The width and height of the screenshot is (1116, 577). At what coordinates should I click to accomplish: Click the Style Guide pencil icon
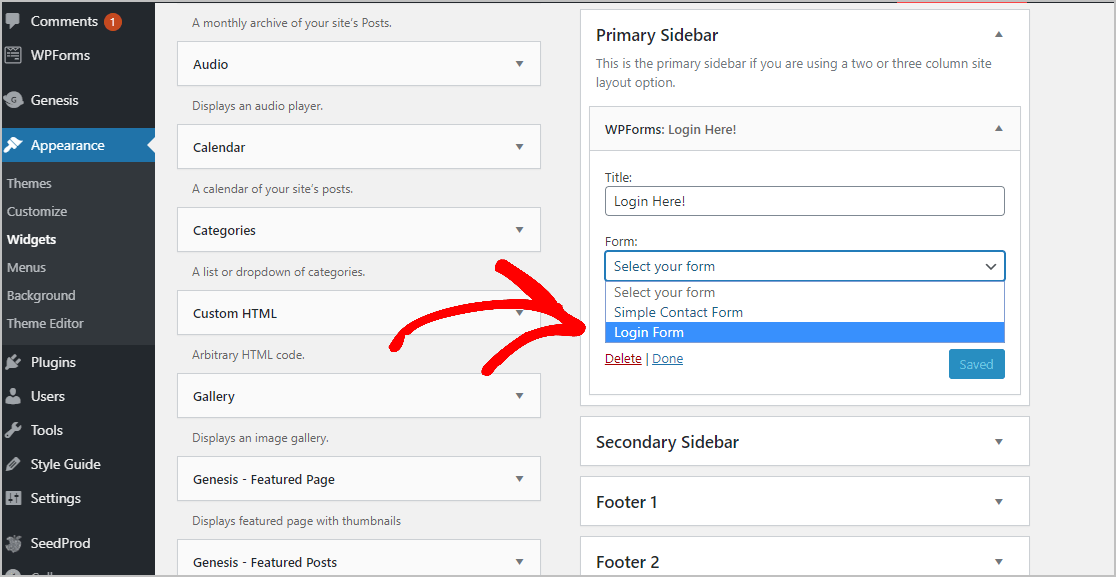[x=13, y=465]
